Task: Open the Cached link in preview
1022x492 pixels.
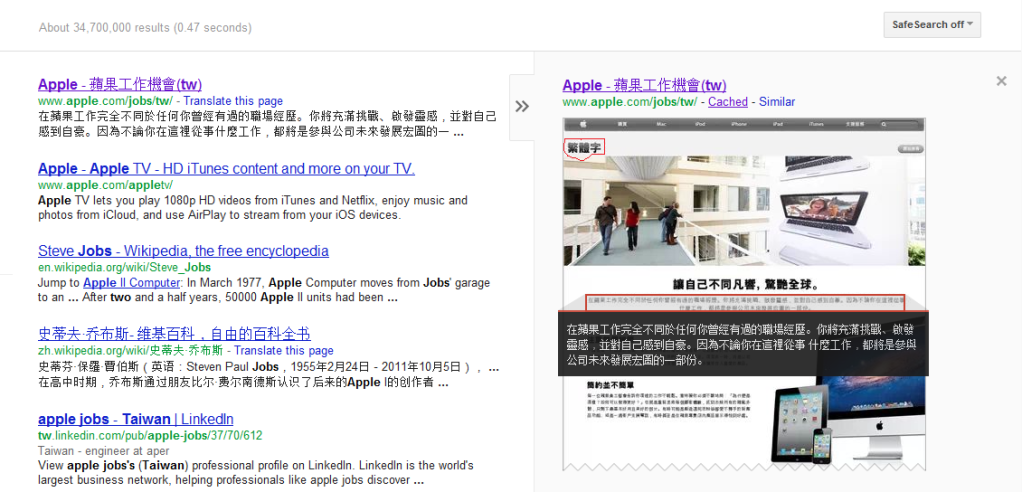Action: (727, 102)
